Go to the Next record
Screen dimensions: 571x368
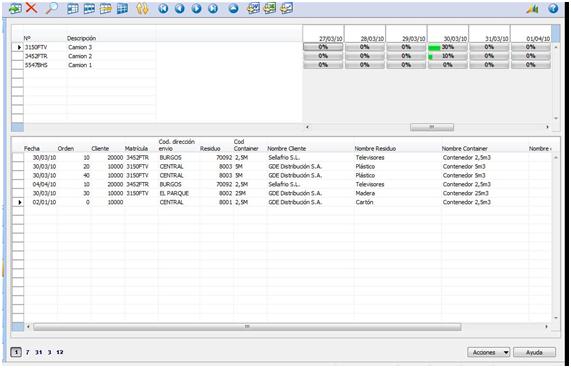pyautogui.click(x=196, y=8)
